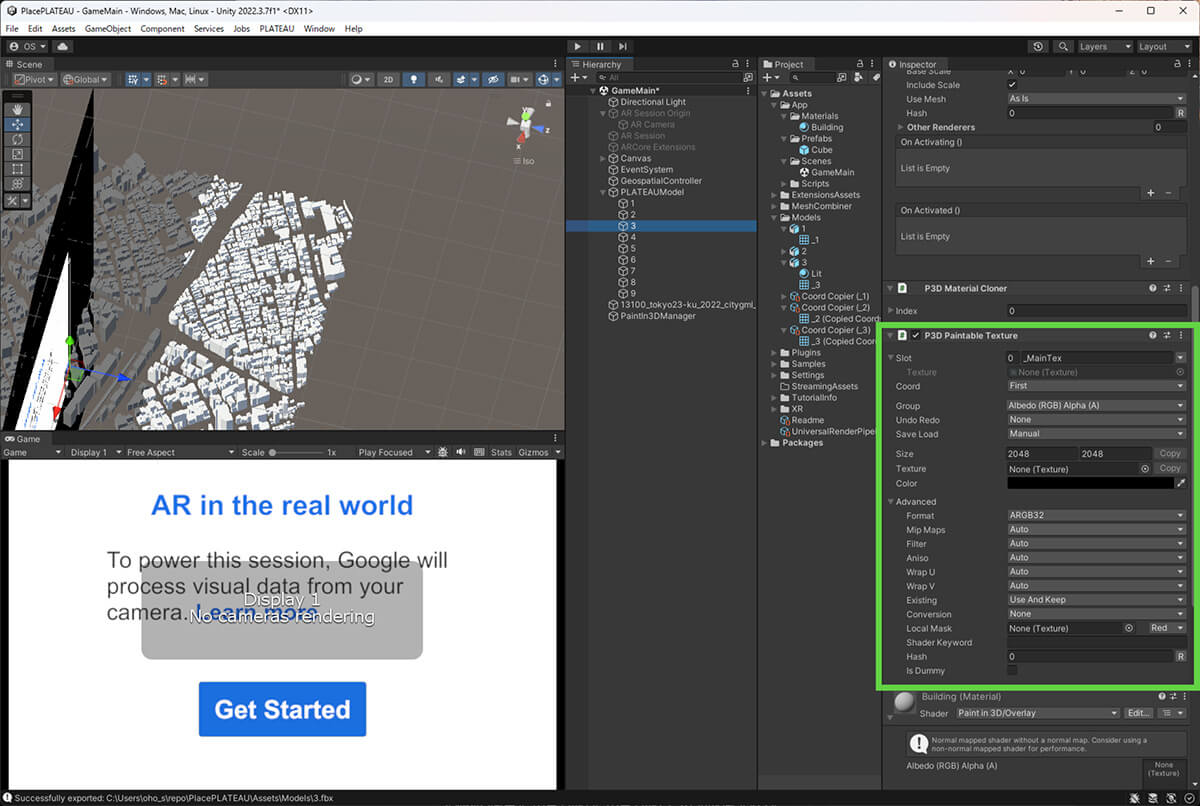Select Directional Light in Hierarchy
Viewport: 1200px width, 806px height.
point(652,102)
